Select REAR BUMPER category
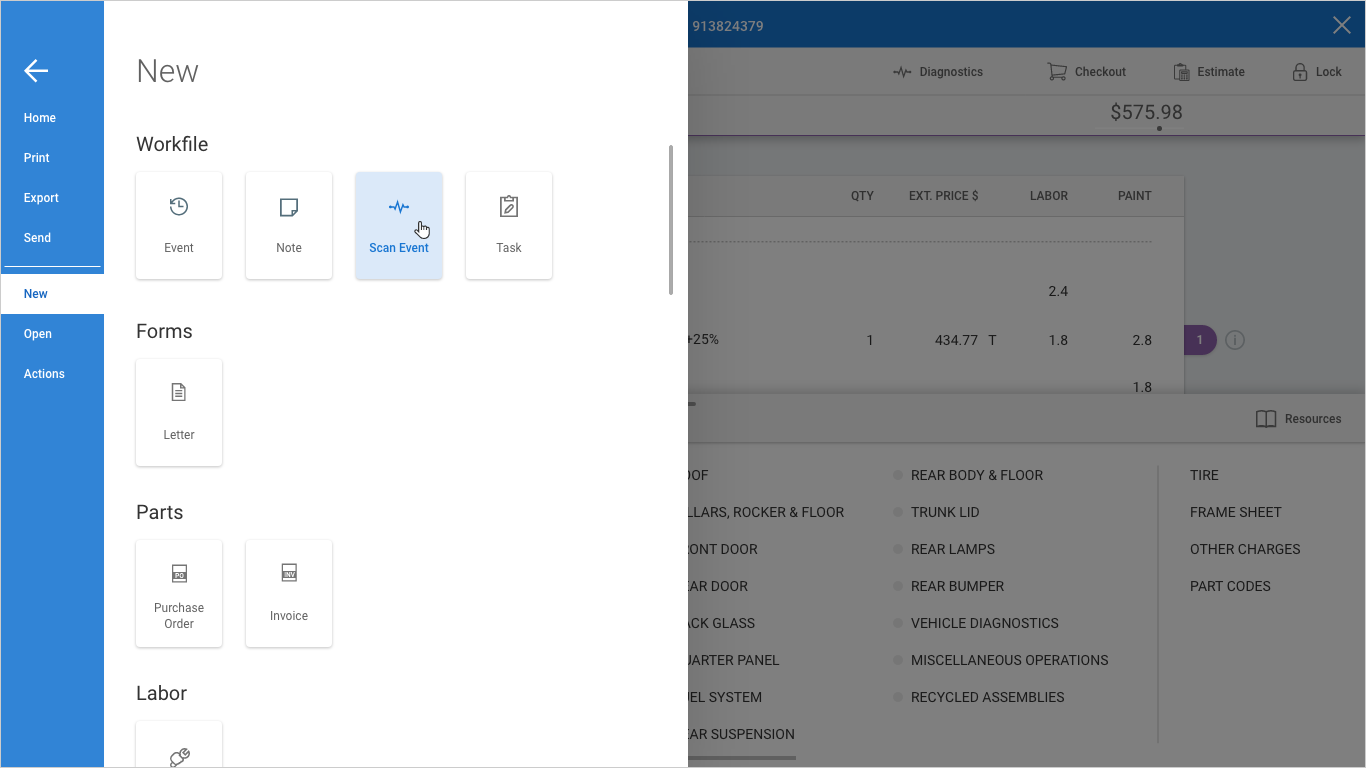Viewport: 1366px width, 768px height. click(x=957, y=586)
